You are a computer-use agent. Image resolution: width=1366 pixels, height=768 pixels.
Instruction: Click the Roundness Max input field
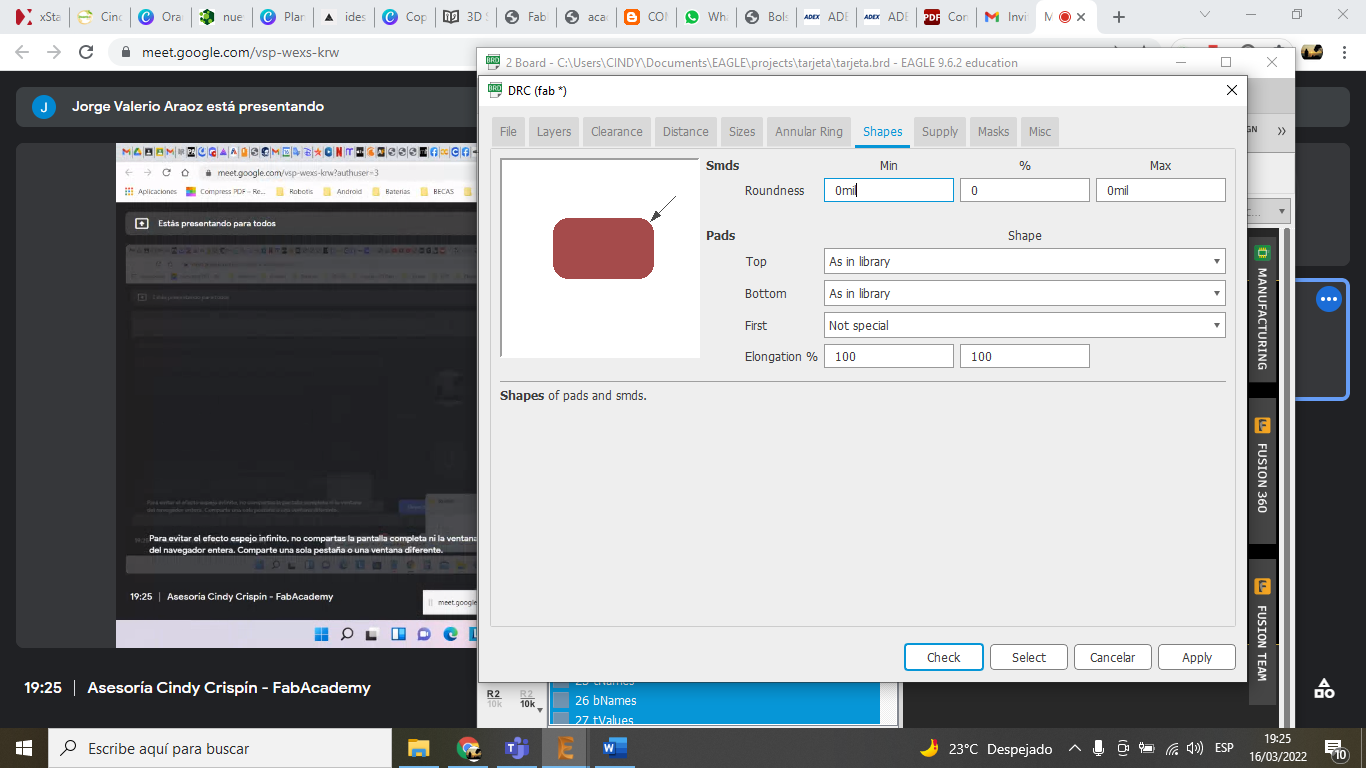1160,191
